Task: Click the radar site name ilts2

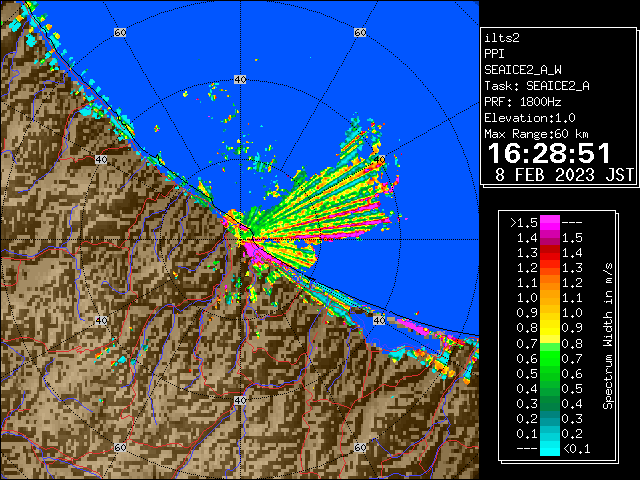Action: coord(502,38)
